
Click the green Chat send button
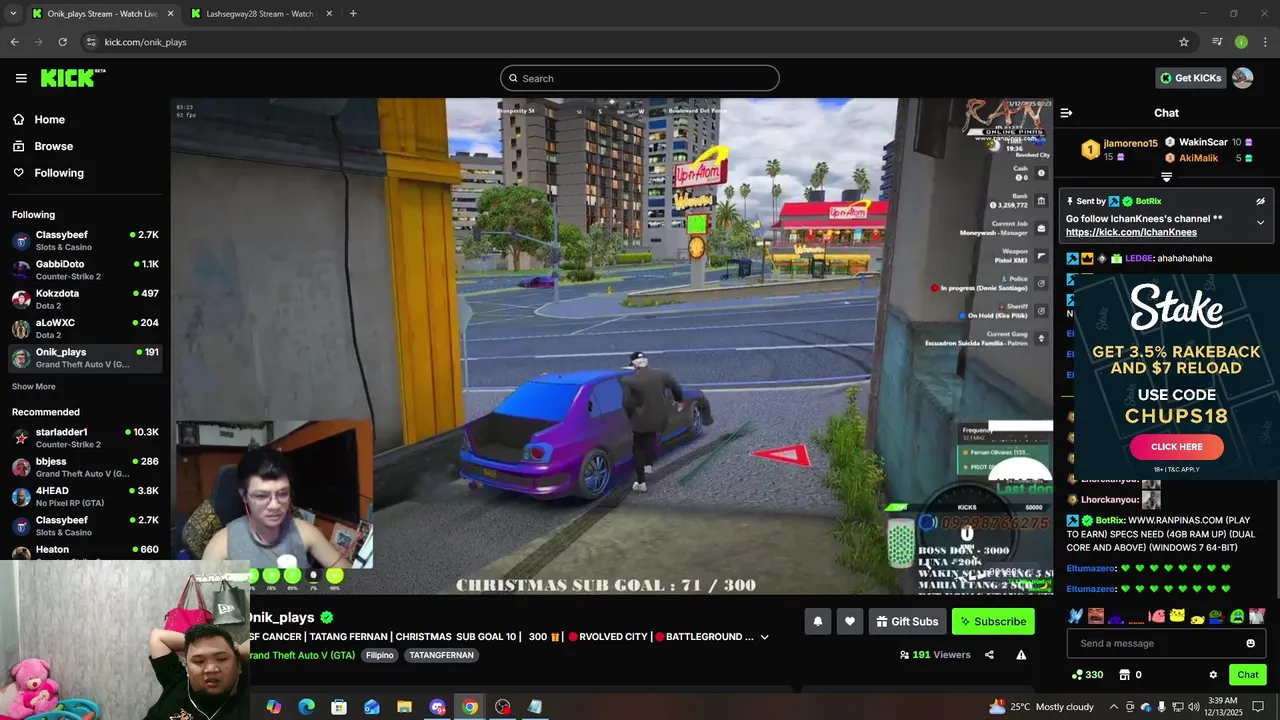(1247, 675)
